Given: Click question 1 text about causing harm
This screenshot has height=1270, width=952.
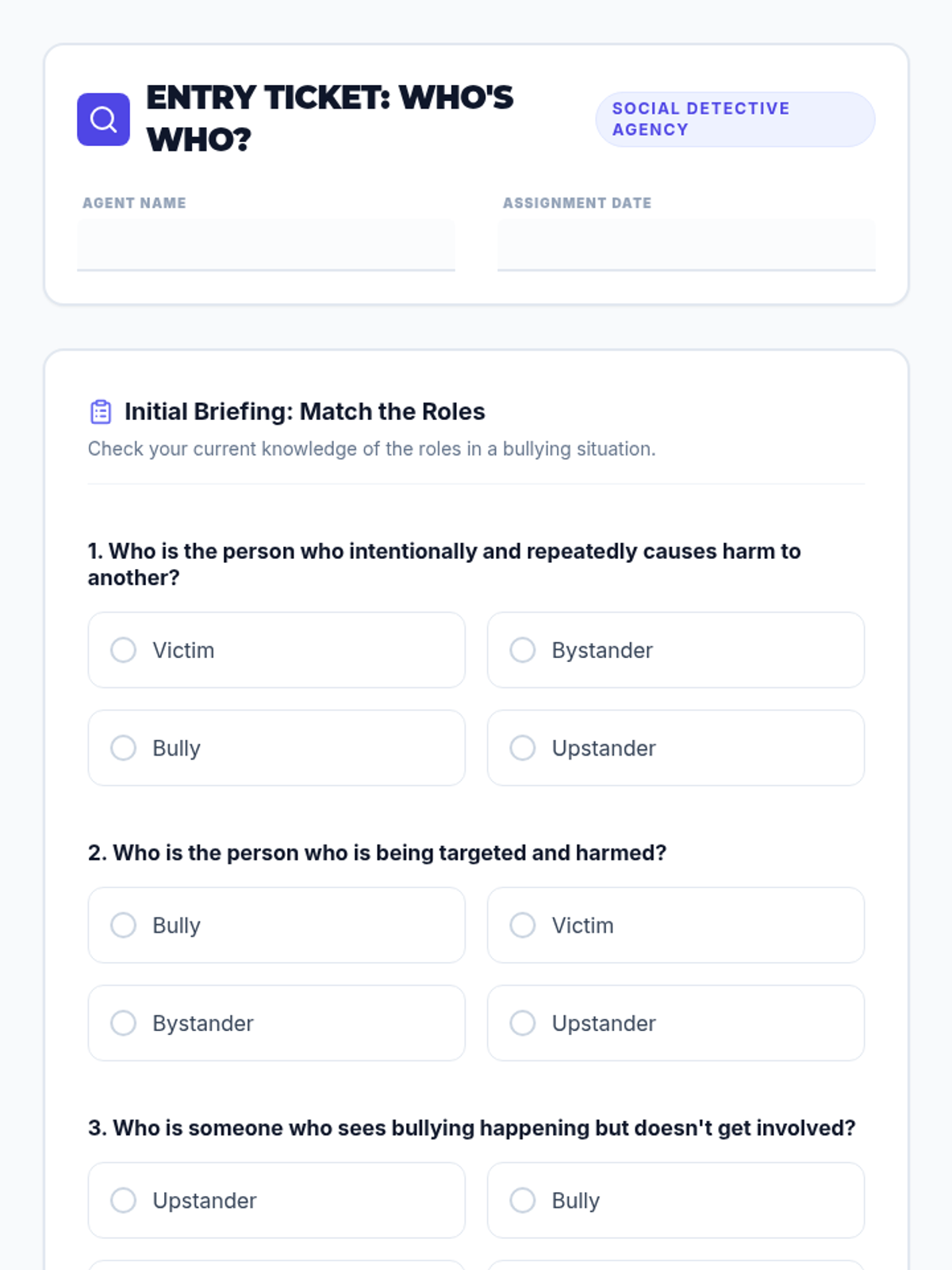Looking at the screenshot, I should coord(444,564).
